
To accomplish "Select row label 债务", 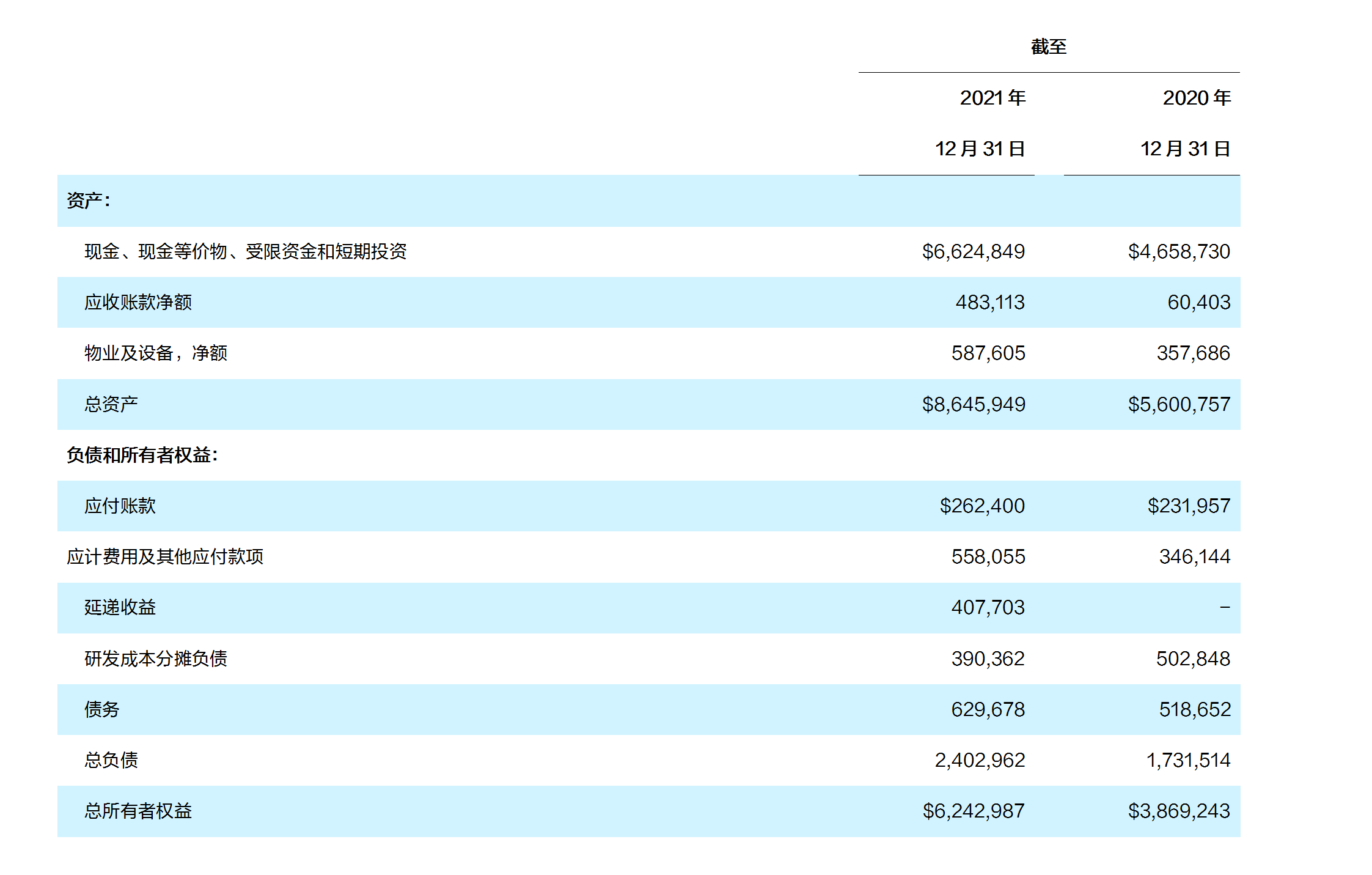I will (x=102, y=709).
